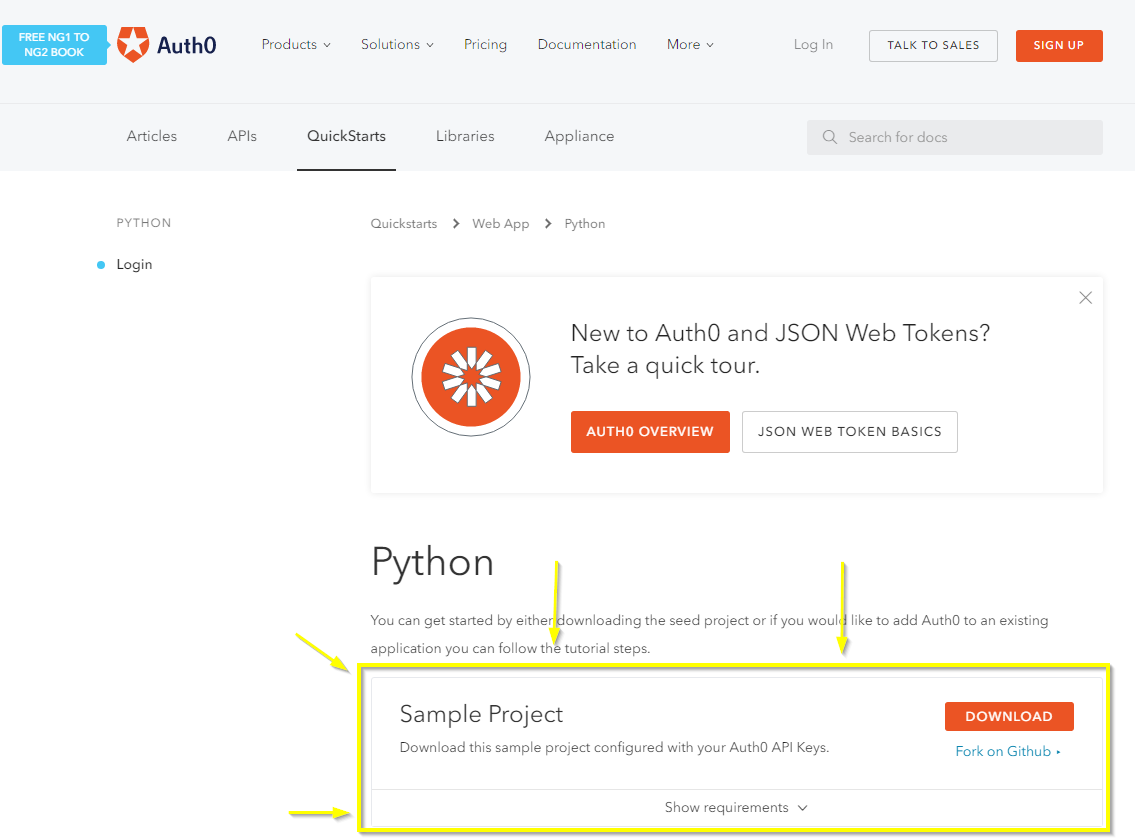Click the Sign Up button
Viewport: 1135px width, 838px height.
(1059, 46)
